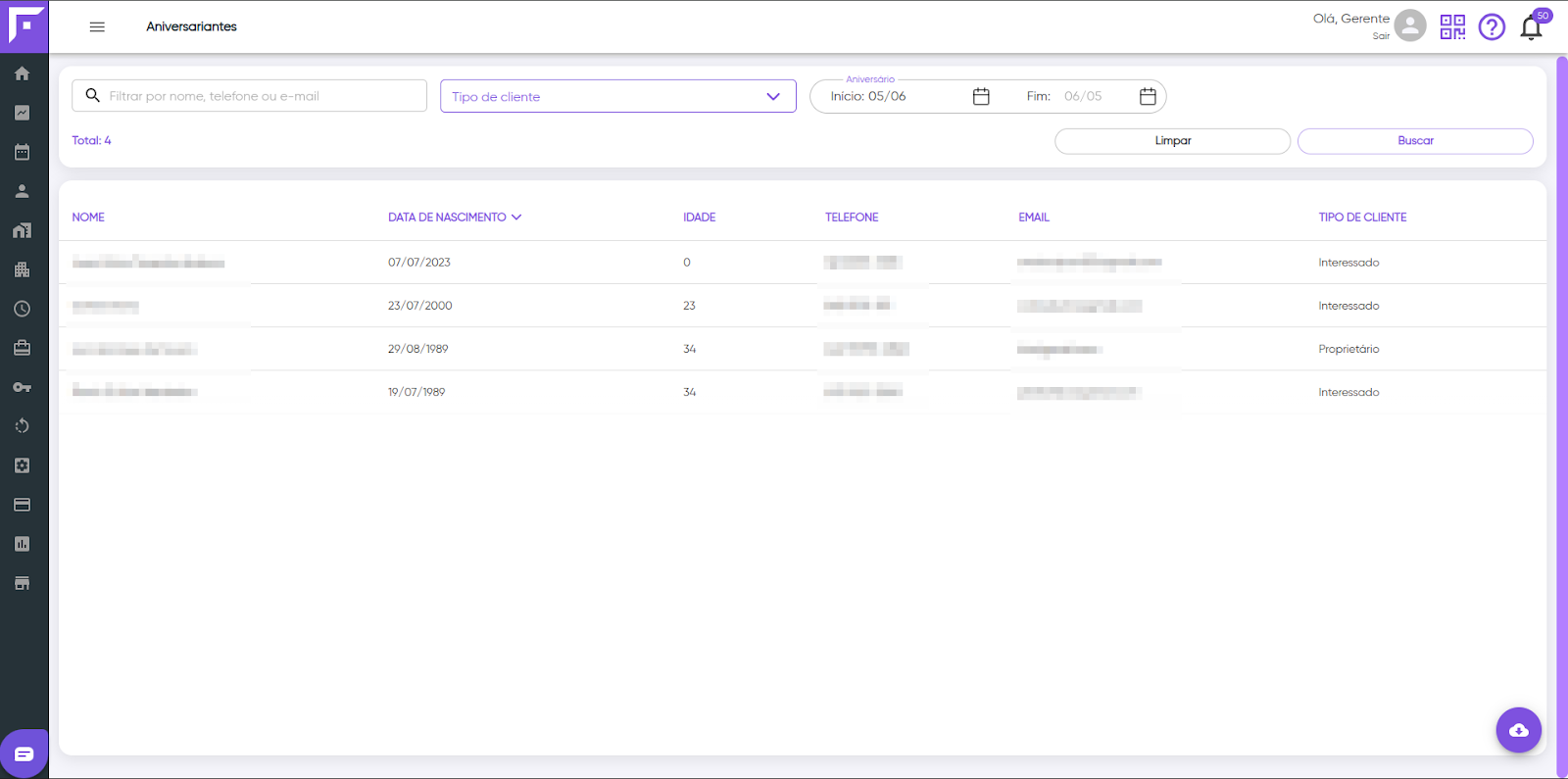The width and height of the screenshot is (1568, 779).
Task: Click the cloud download floating button
Action: (1519, 730)
